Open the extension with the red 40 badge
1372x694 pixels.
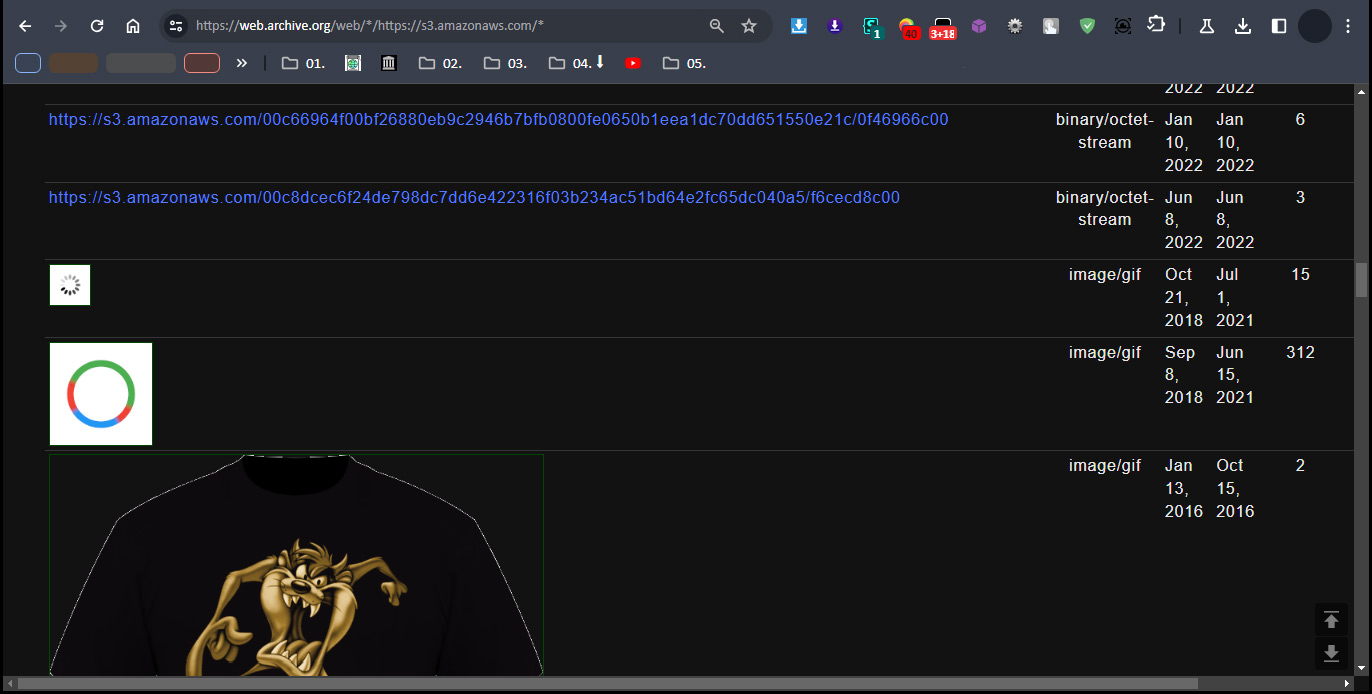908,28
